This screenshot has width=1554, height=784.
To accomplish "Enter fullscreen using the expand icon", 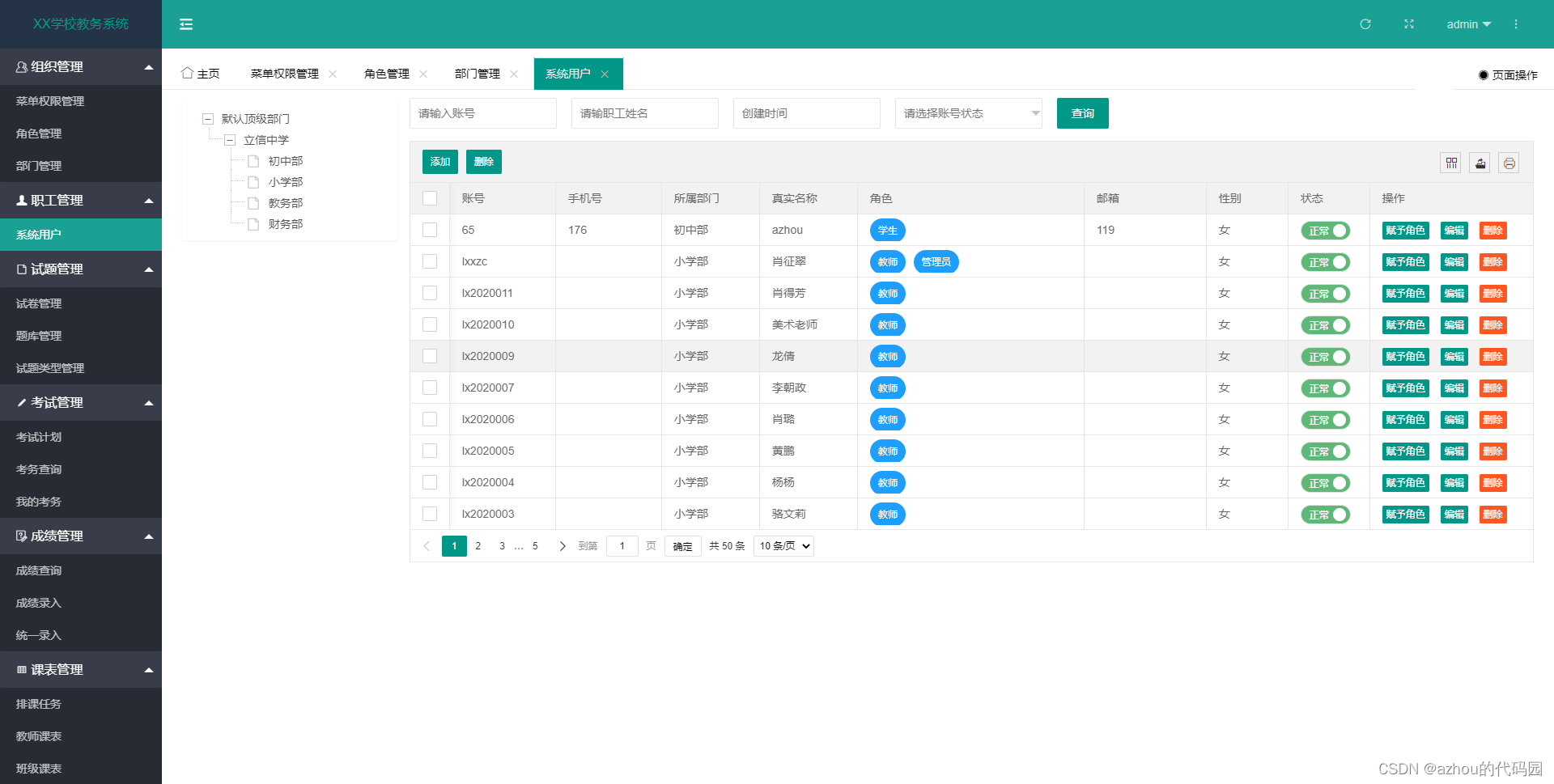I will pos(1409,24).
